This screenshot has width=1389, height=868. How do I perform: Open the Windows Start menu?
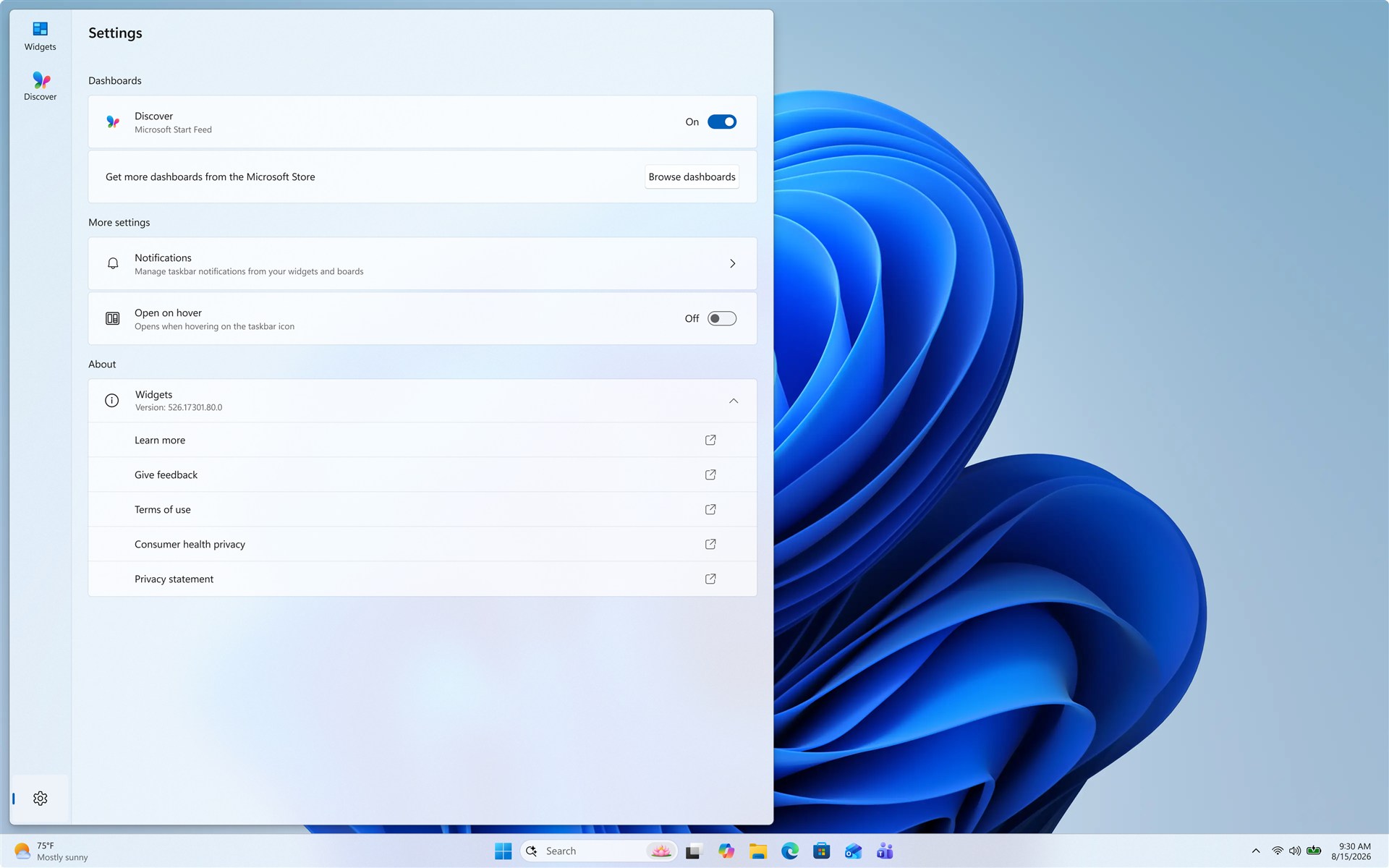504,851
